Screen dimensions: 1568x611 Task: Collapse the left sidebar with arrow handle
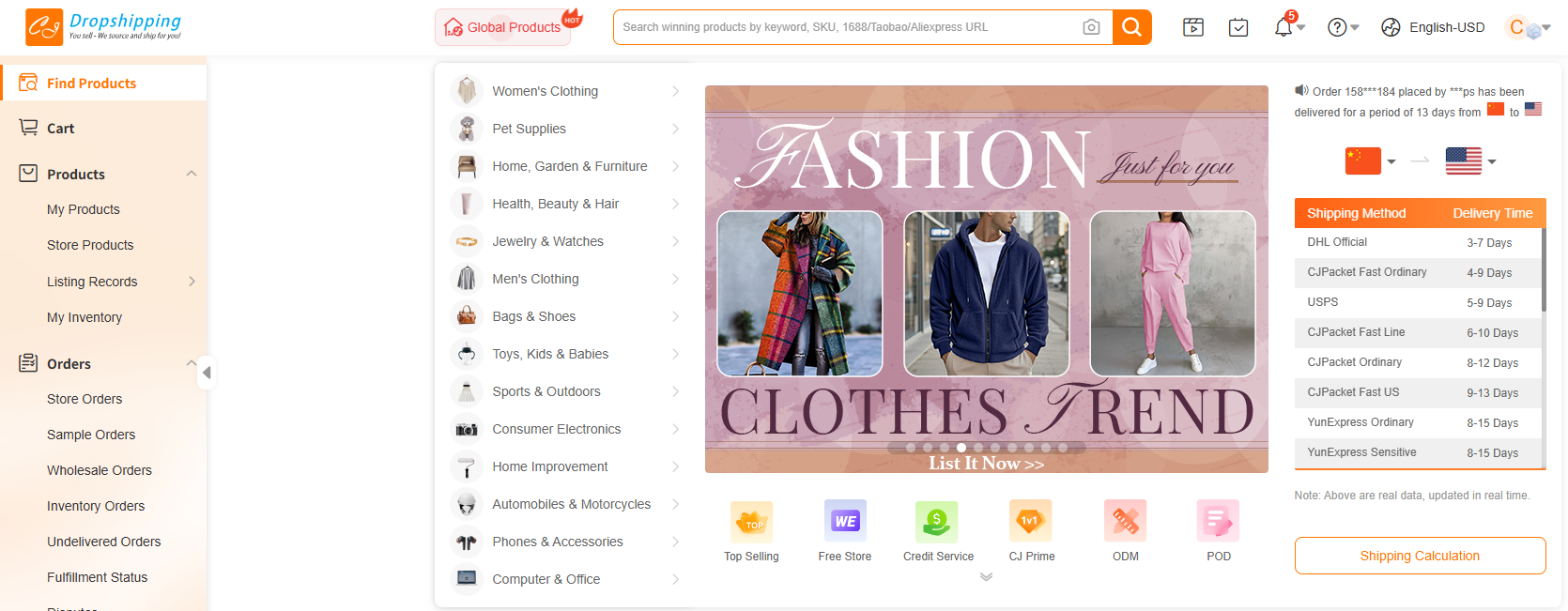(x=207, y=373)
